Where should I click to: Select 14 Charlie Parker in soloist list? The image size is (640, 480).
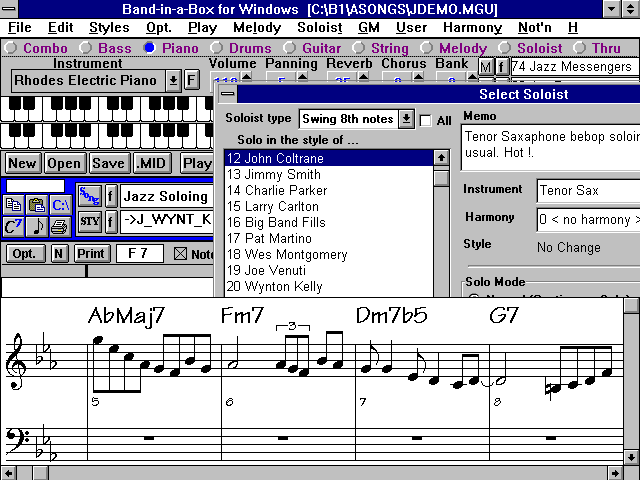[328, 191]
